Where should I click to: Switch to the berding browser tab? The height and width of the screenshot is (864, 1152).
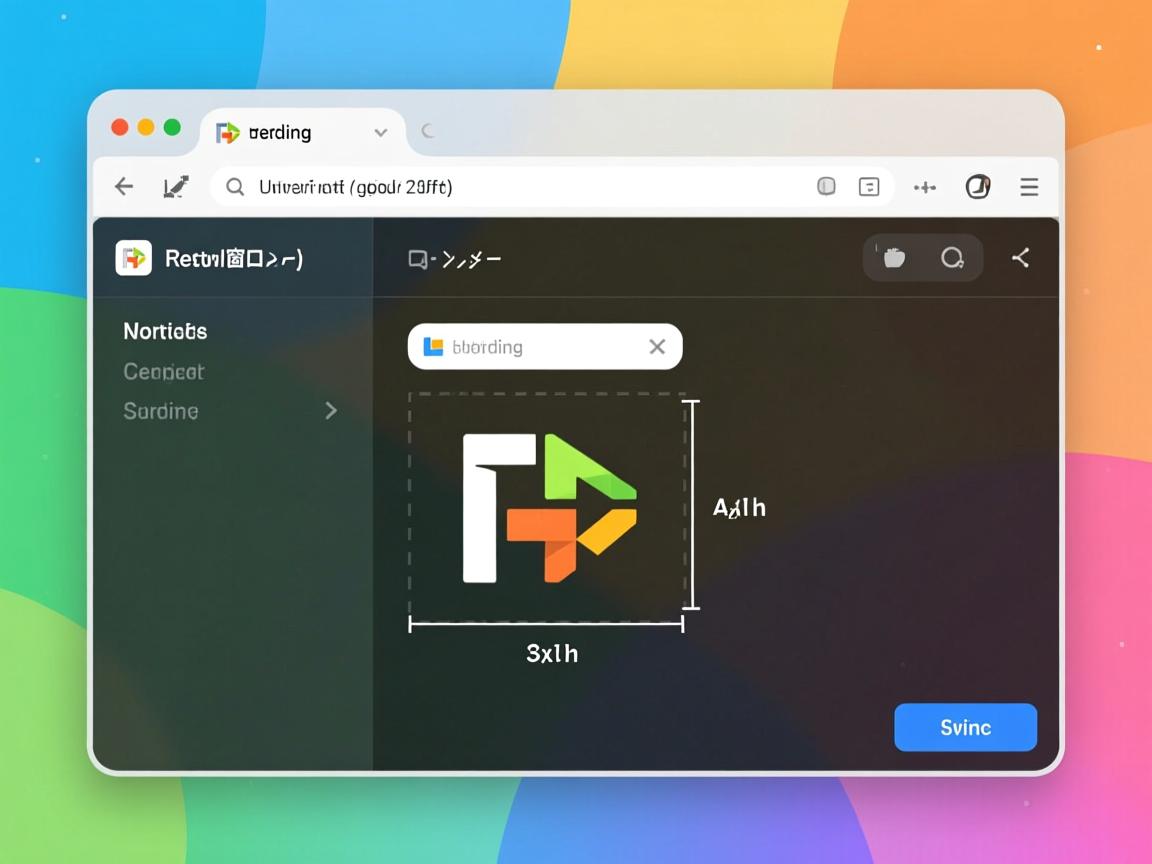[280, 133]
